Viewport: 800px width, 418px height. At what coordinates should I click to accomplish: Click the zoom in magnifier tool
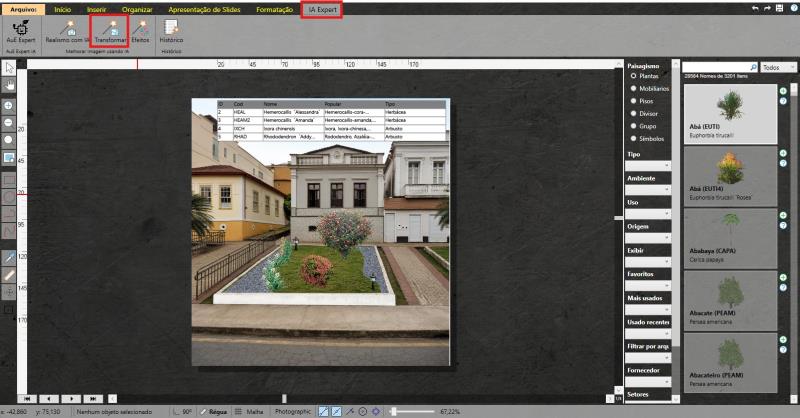tap(9, 106)
